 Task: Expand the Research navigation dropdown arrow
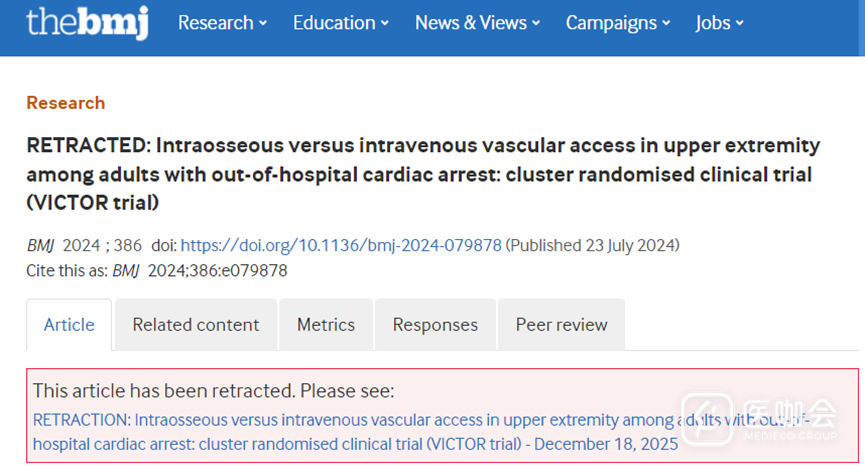coord(263,23)
